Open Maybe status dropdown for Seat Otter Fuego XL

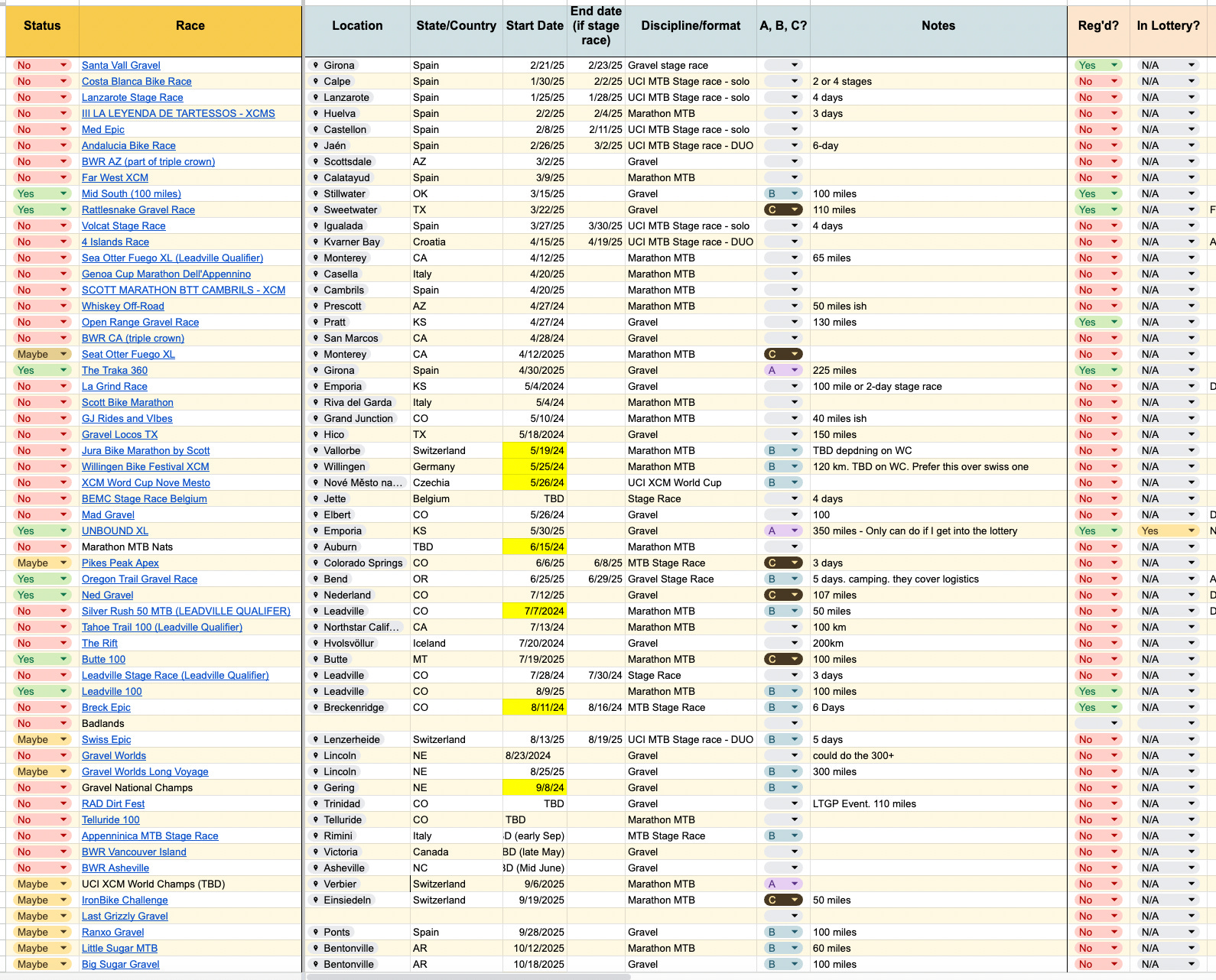click(x=42, y=354)
